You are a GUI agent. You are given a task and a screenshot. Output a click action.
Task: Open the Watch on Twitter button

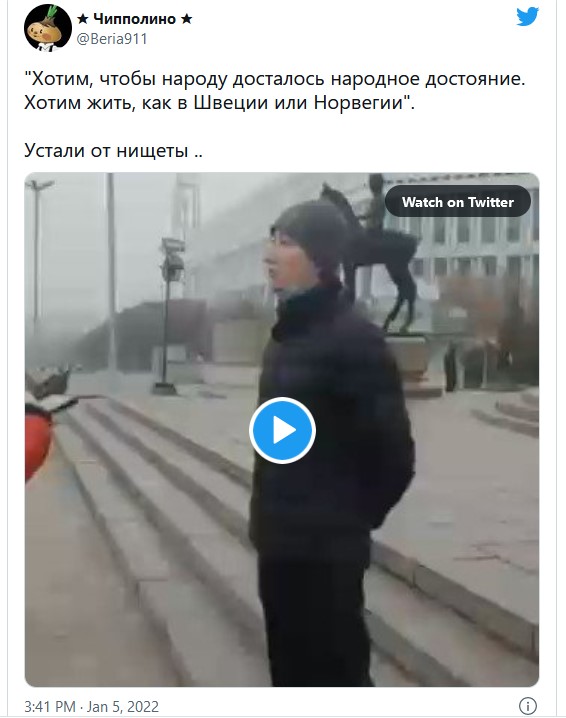(457, 201)
